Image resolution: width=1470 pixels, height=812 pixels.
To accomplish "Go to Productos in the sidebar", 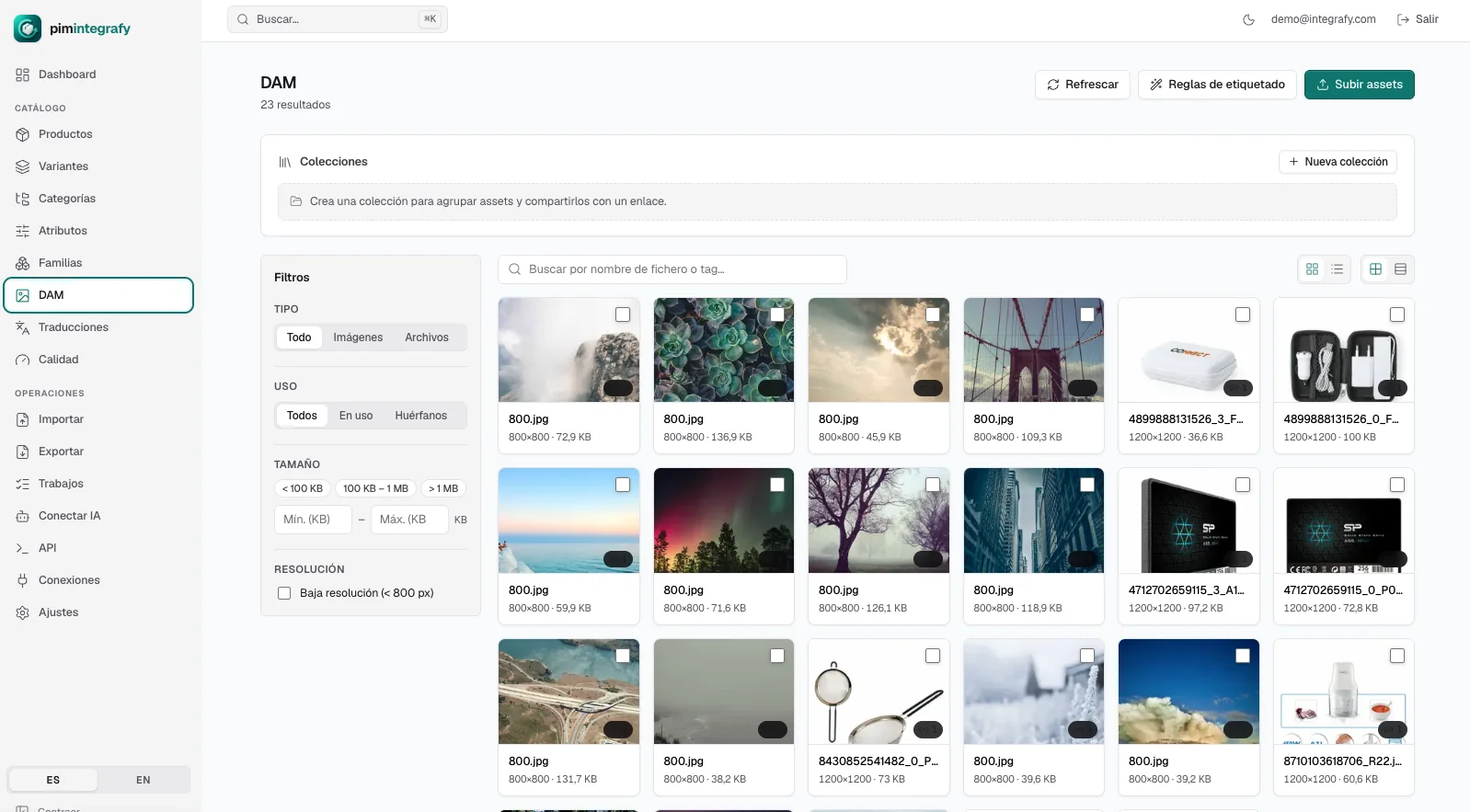I will click(99, 134).
